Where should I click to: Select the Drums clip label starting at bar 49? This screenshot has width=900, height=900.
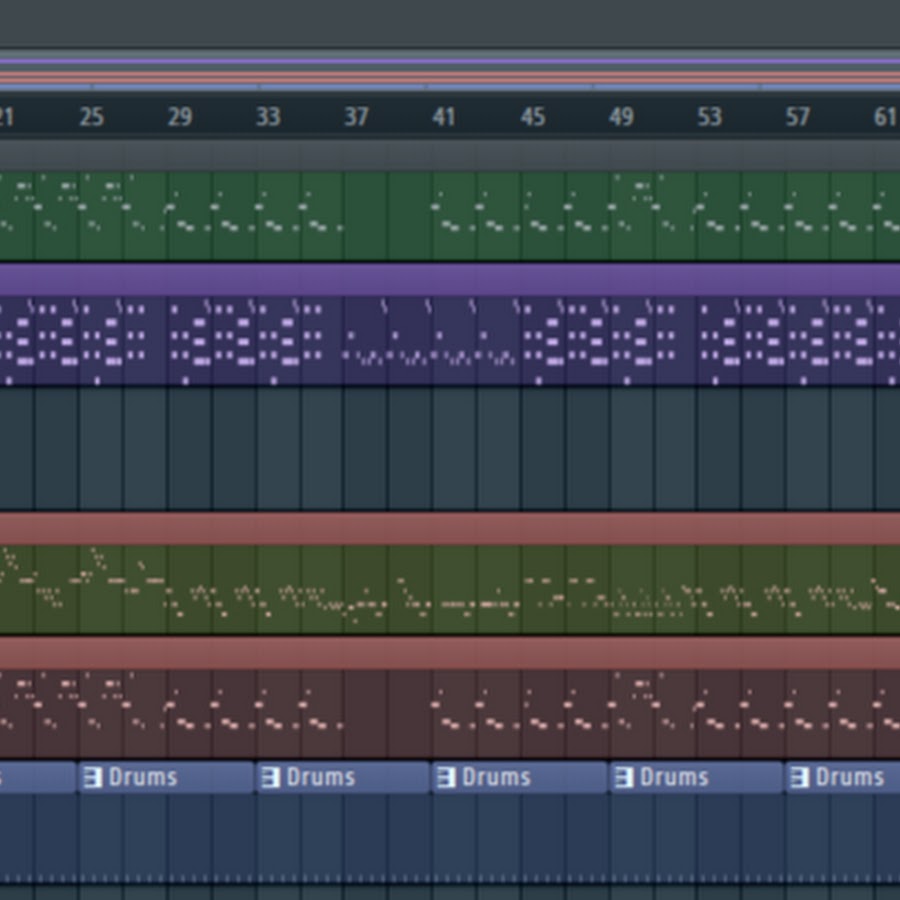point(674,777)
